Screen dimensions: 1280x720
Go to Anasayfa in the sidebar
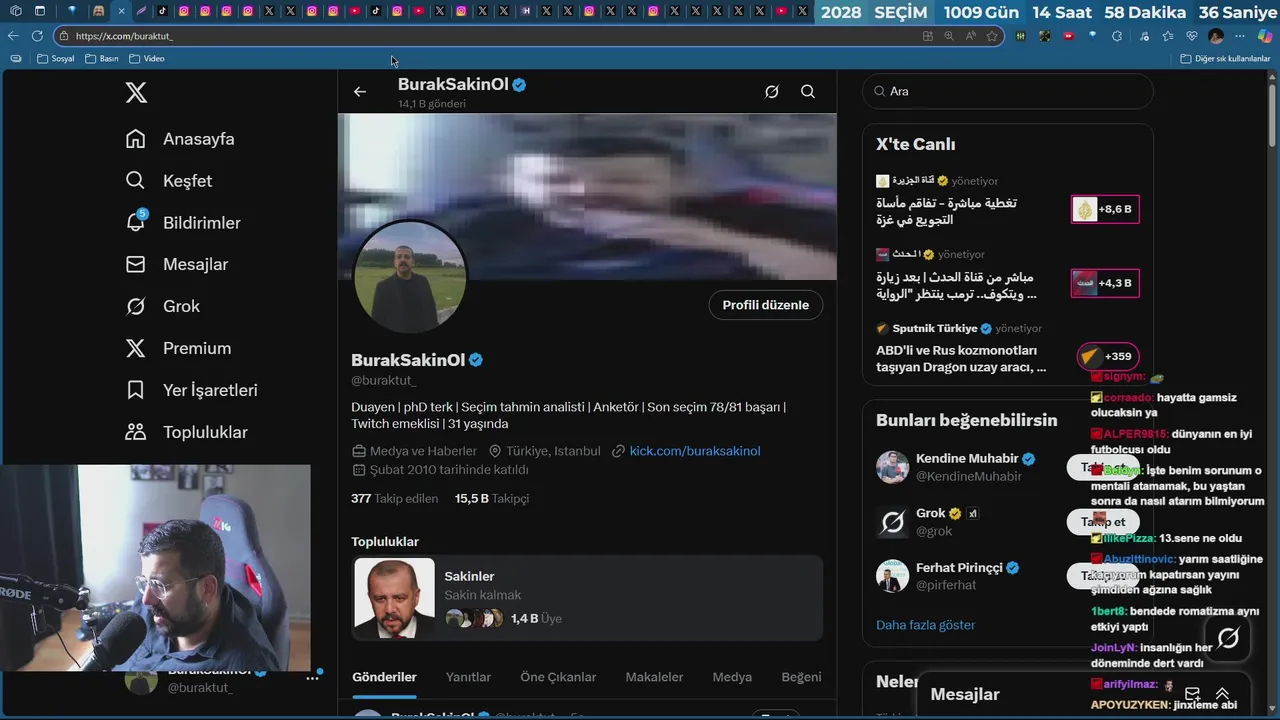(180, 139)
